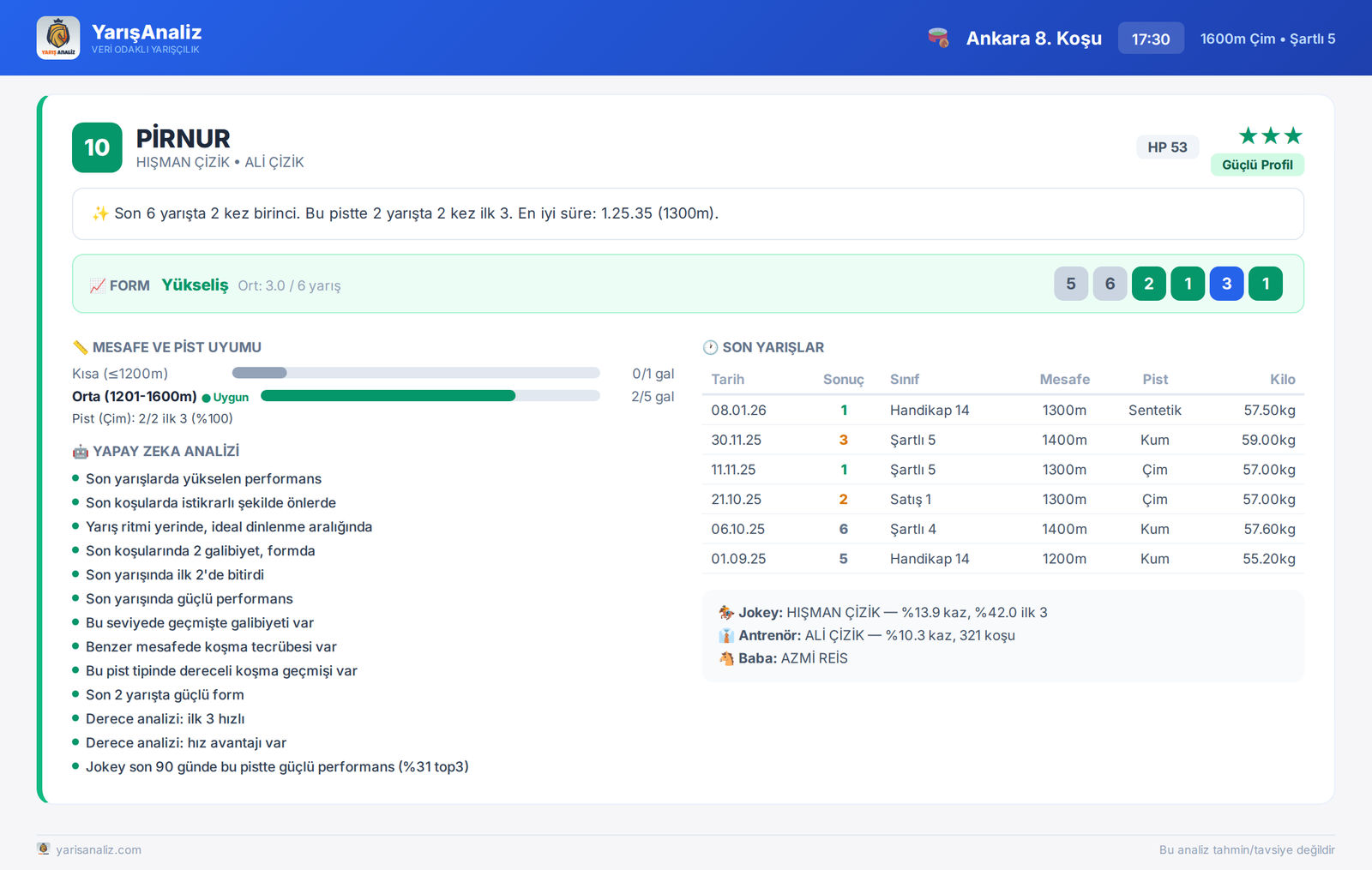Click the Sonuç column header

(843, 380)
